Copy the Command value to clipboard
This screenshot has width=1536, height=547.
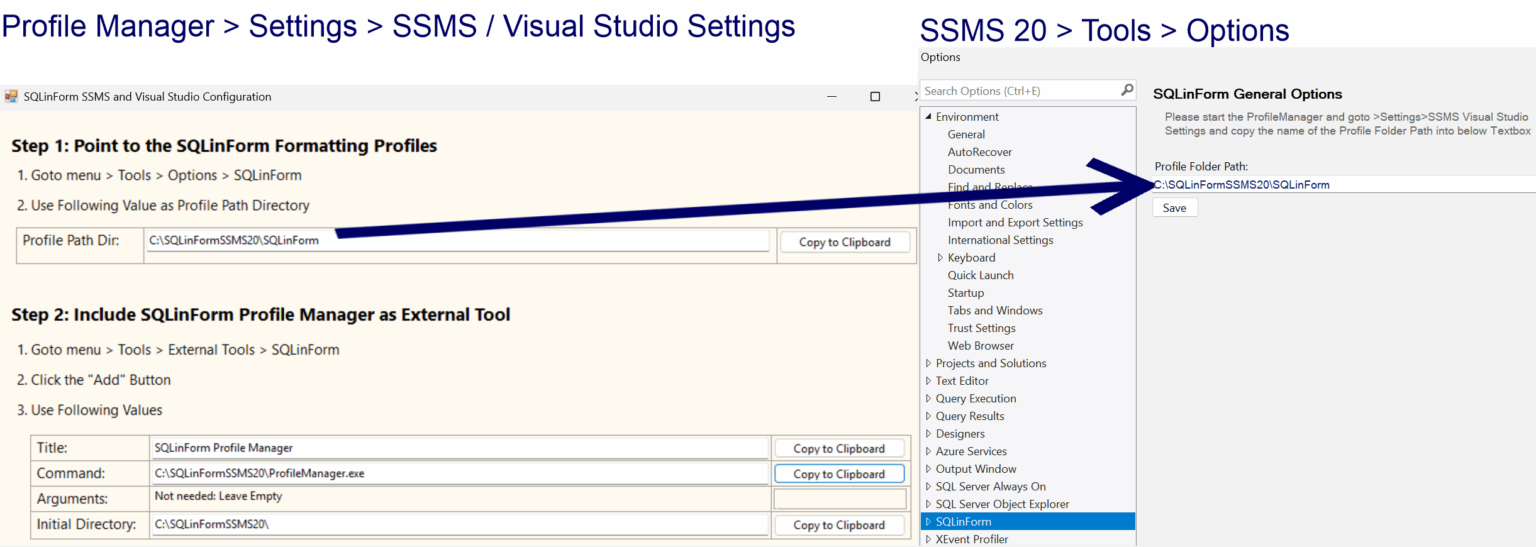(838, 474)
